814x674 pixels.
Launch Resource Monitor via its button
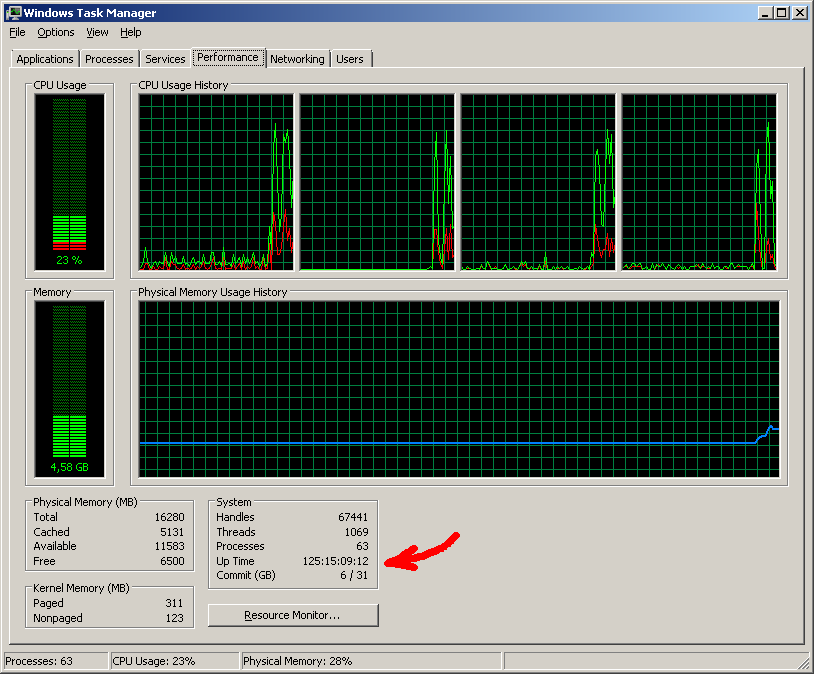293,615
